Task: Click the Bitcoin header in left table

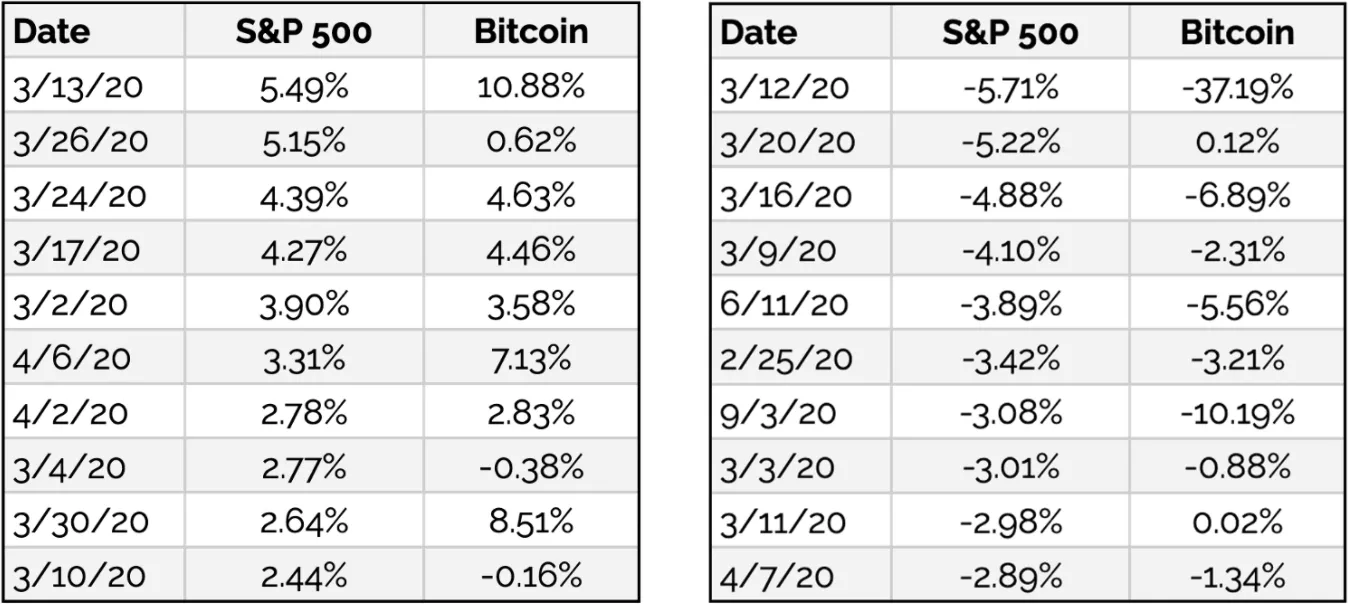Action: 530,31
